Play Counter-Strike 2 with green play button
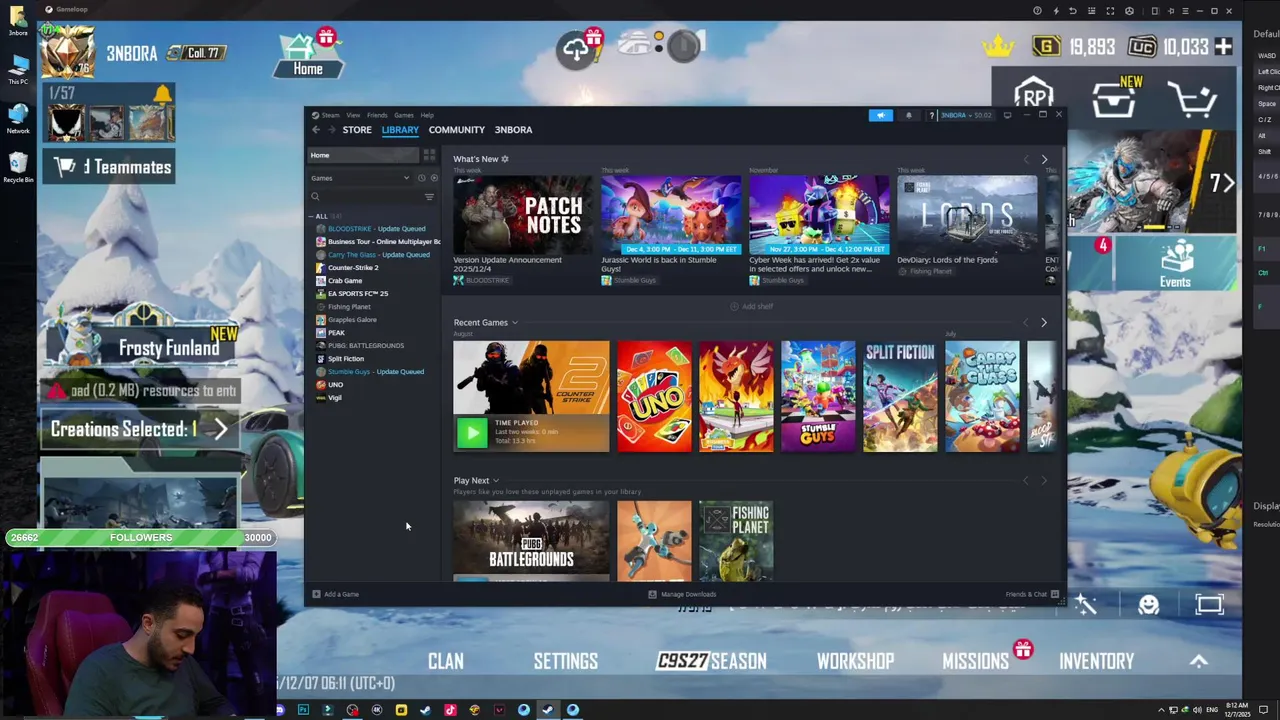Viewport: 1280px width, 720px height. 471,432
